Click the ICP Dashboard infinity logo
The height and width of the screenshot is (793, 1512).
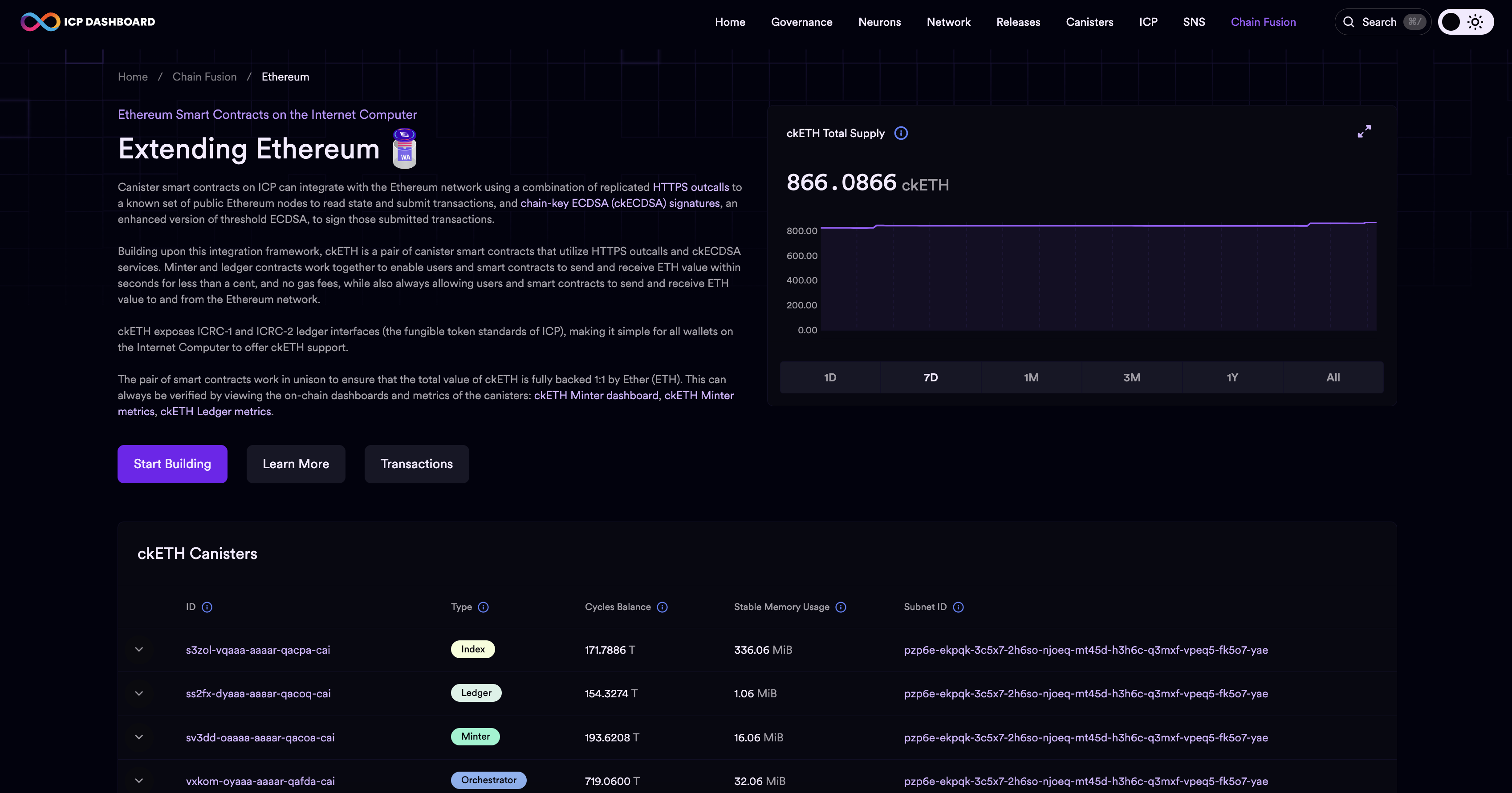tap(40, 22)
